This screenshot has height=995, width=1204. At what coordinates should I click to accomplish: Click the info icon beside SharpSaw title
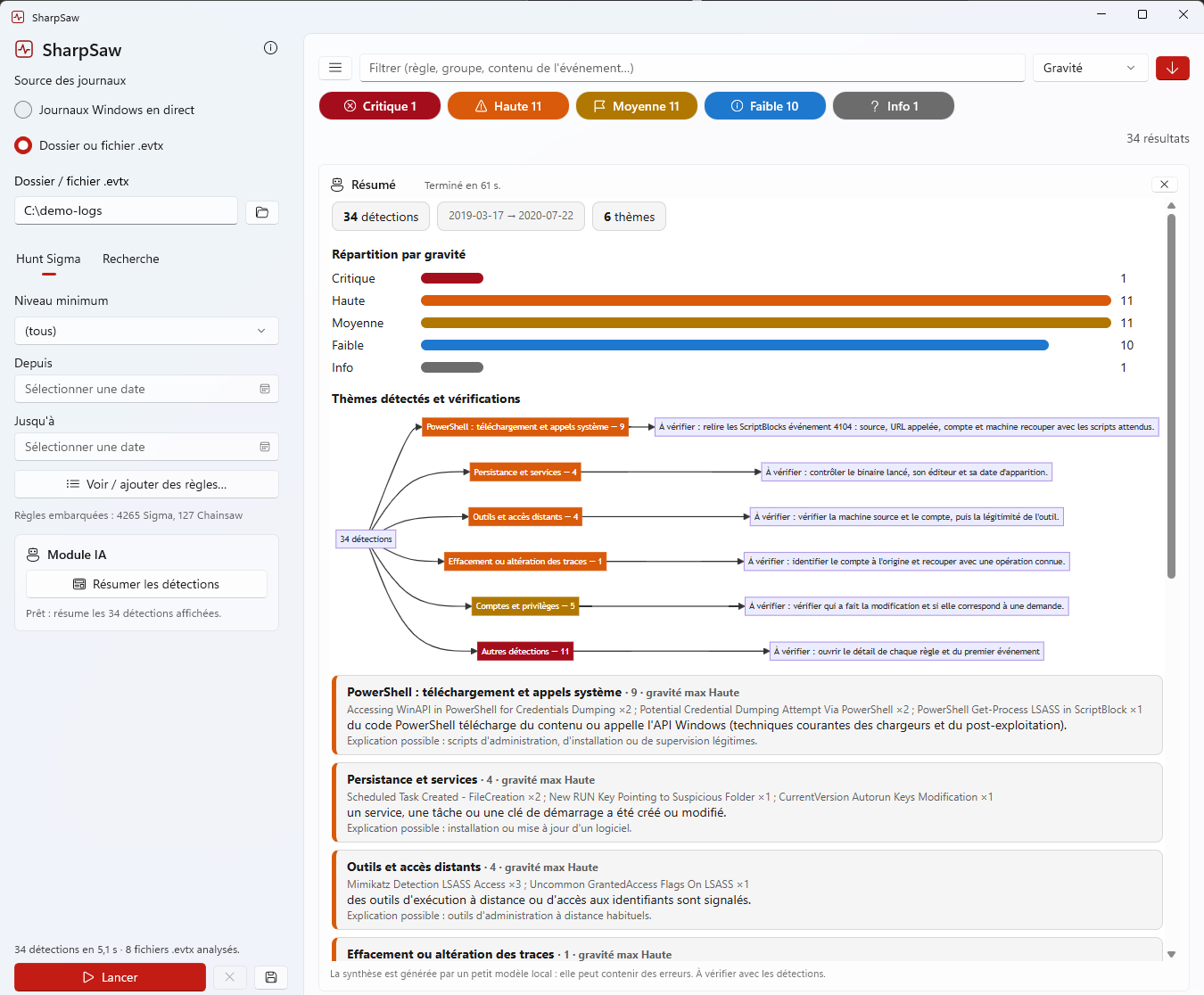[x=271, y=48]
